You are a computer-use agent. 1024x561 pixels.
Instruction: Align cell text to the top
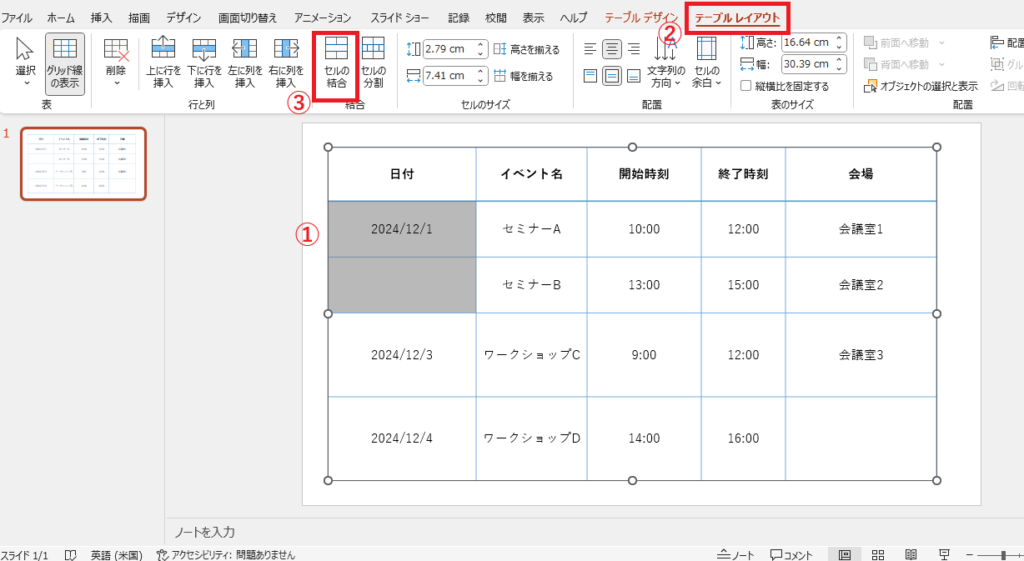(x=590, y=76)
